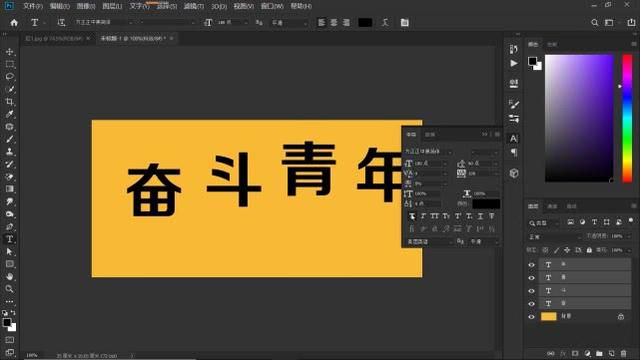The image size is (640, 360).
Task: Click text color swatch in options bar
Action: (365, 22)
